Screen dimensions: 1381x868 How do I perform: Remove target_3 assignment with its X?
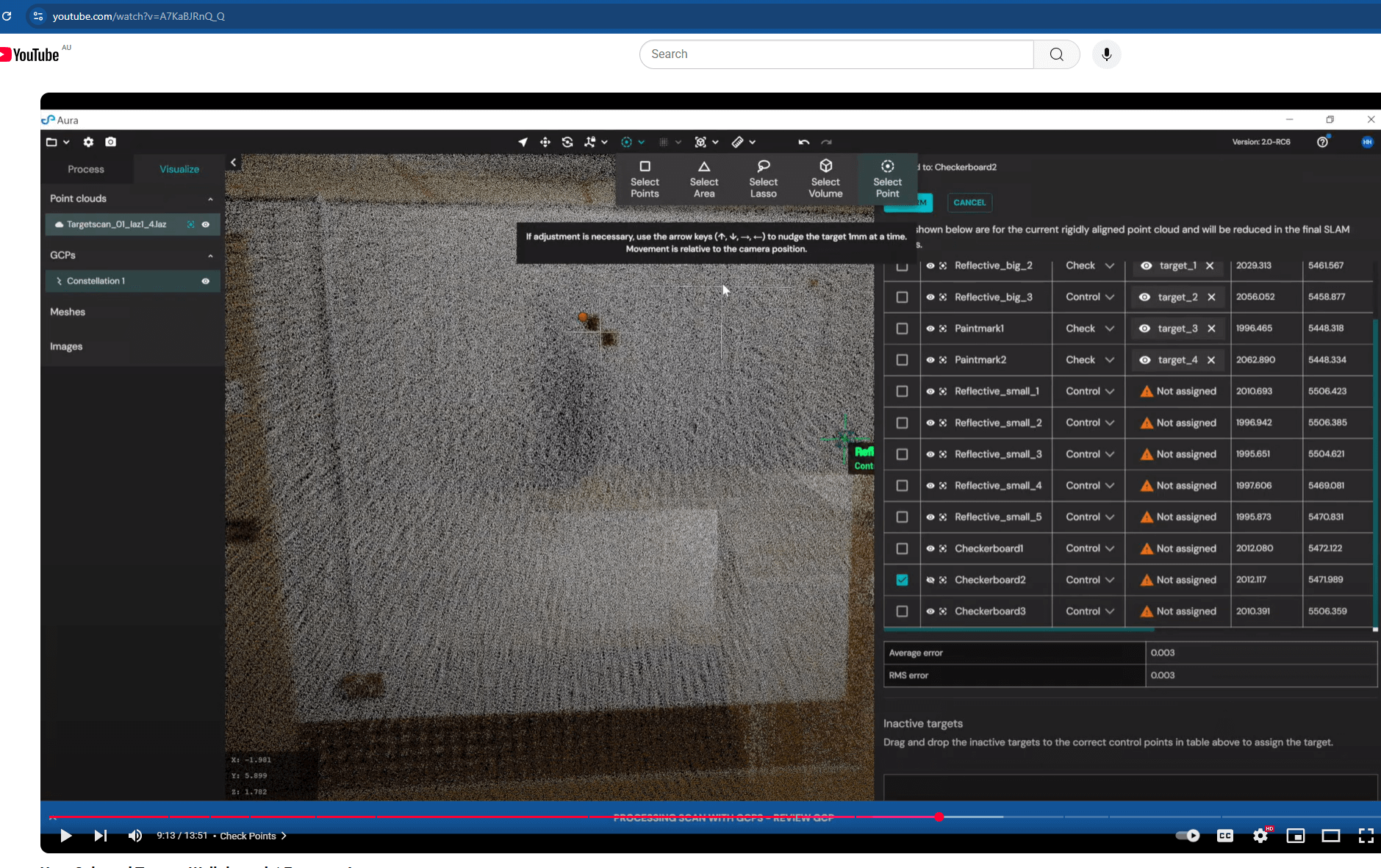point(1210,328)
